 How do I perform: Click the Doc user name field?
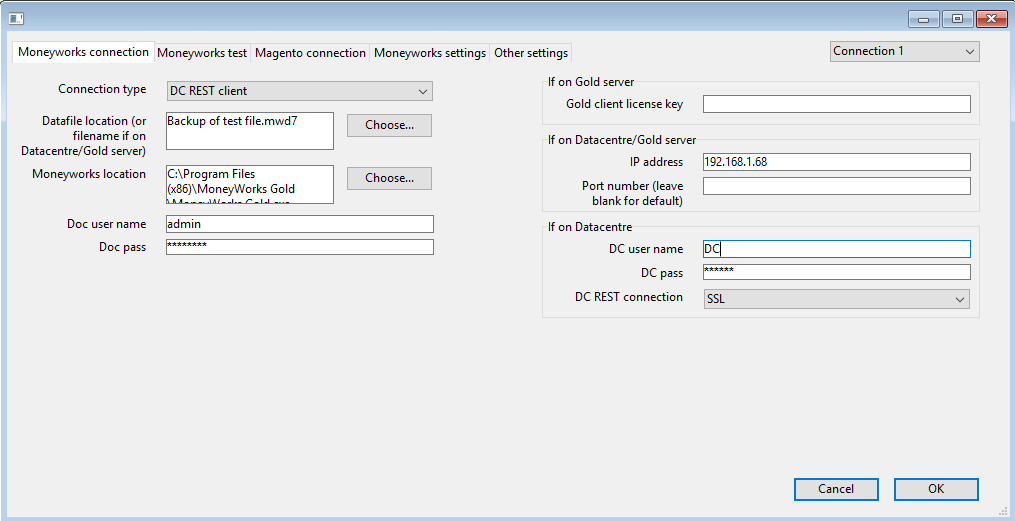300,224
